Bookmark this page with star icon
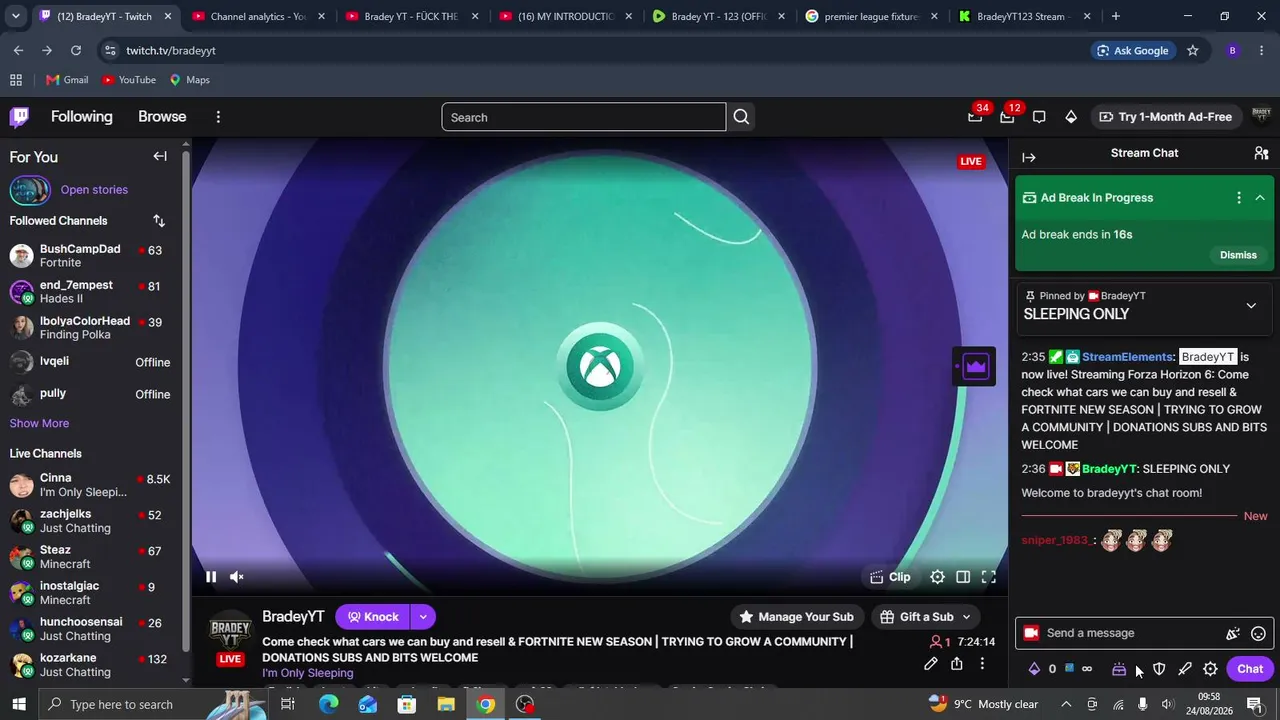This screenshot has height=720, width=1280. pyautogui.click(x=1192, y=51)
